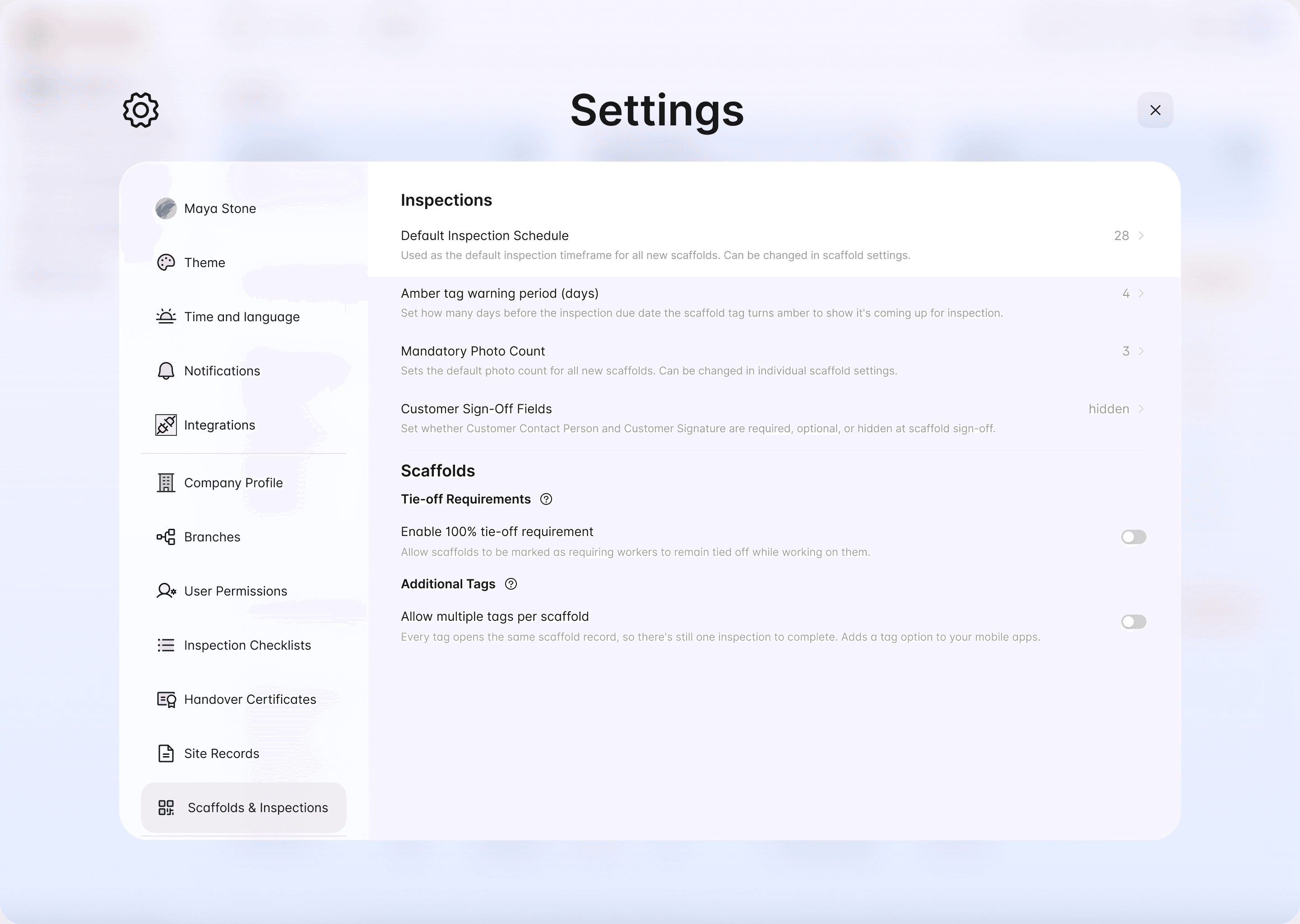Click the Allow multiple tags per scaffold label
Image resolution: width=1300 pixels, height=924 pixels.
tap(495, 616)
